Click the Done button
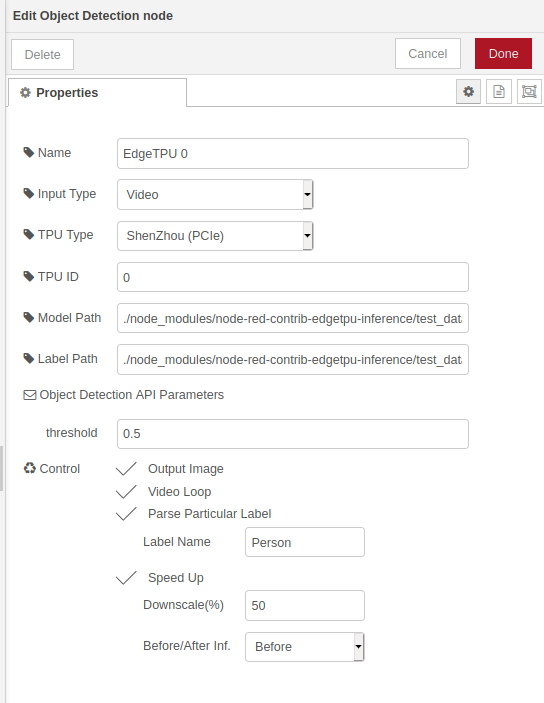This screenshot has height=703, width=544. pos(503,53)
